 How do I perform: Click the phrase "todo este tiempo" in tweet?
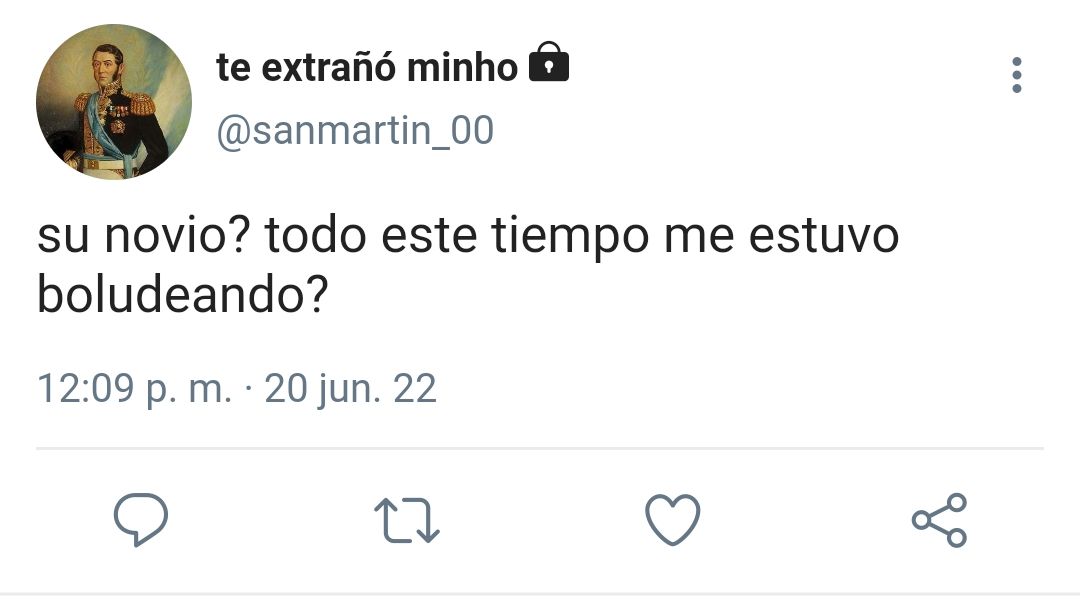(457, 236)
